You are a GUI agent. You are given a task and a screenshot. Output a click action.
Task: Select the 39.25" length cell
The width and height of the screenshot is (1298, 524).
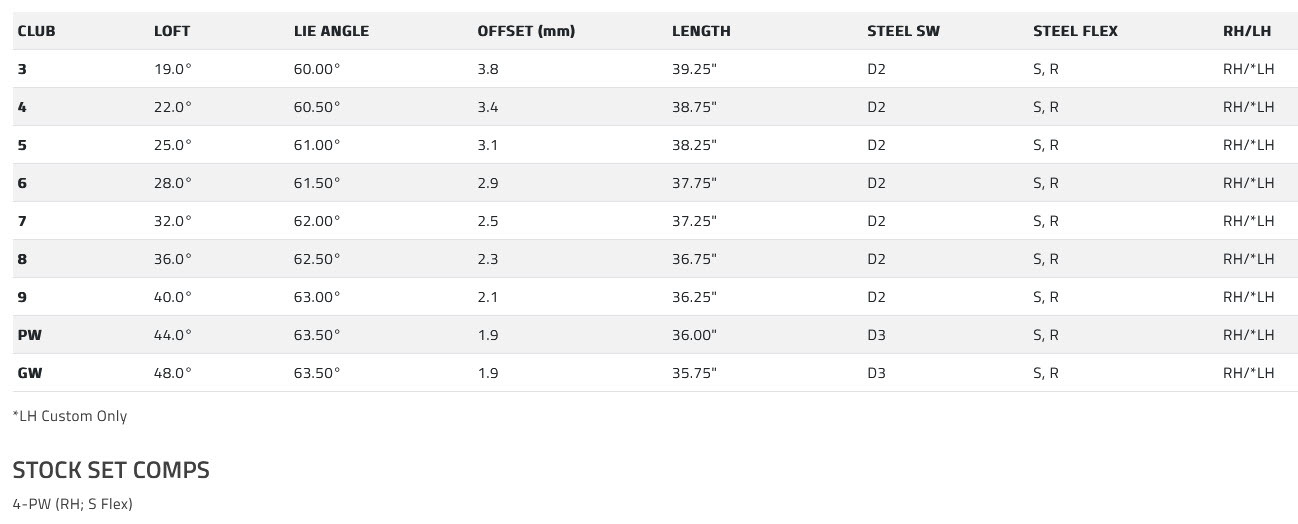694,69
